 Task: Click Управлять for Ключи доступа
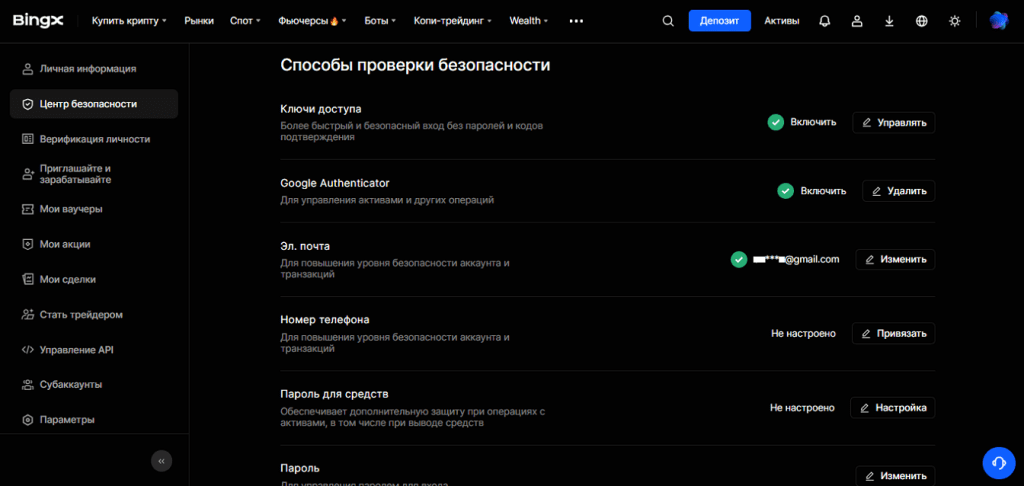tap(893, 122)
